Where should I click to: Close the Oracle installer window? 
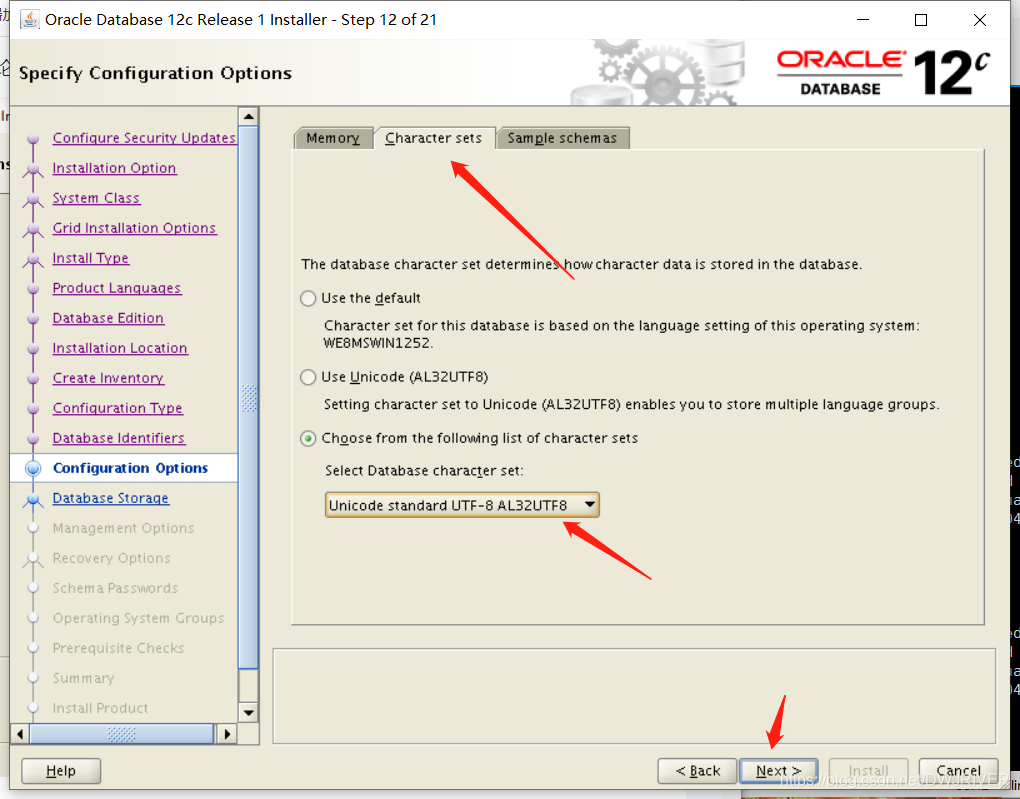click(980, 20)
